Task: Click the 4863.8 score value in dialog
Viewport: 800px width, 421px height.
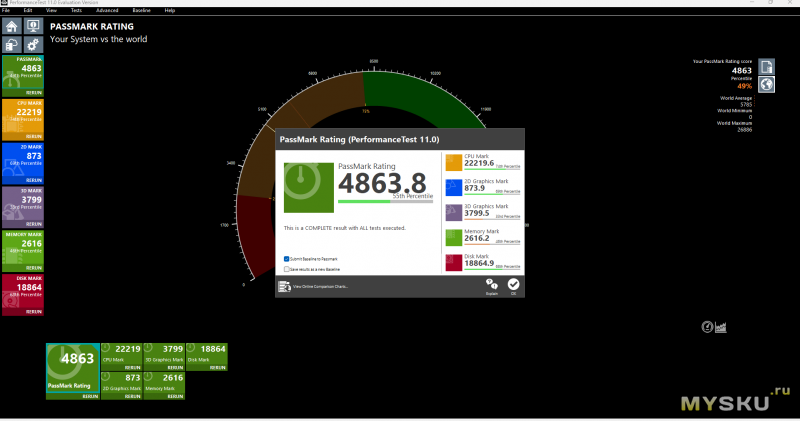Action: [x=382, y=183]
